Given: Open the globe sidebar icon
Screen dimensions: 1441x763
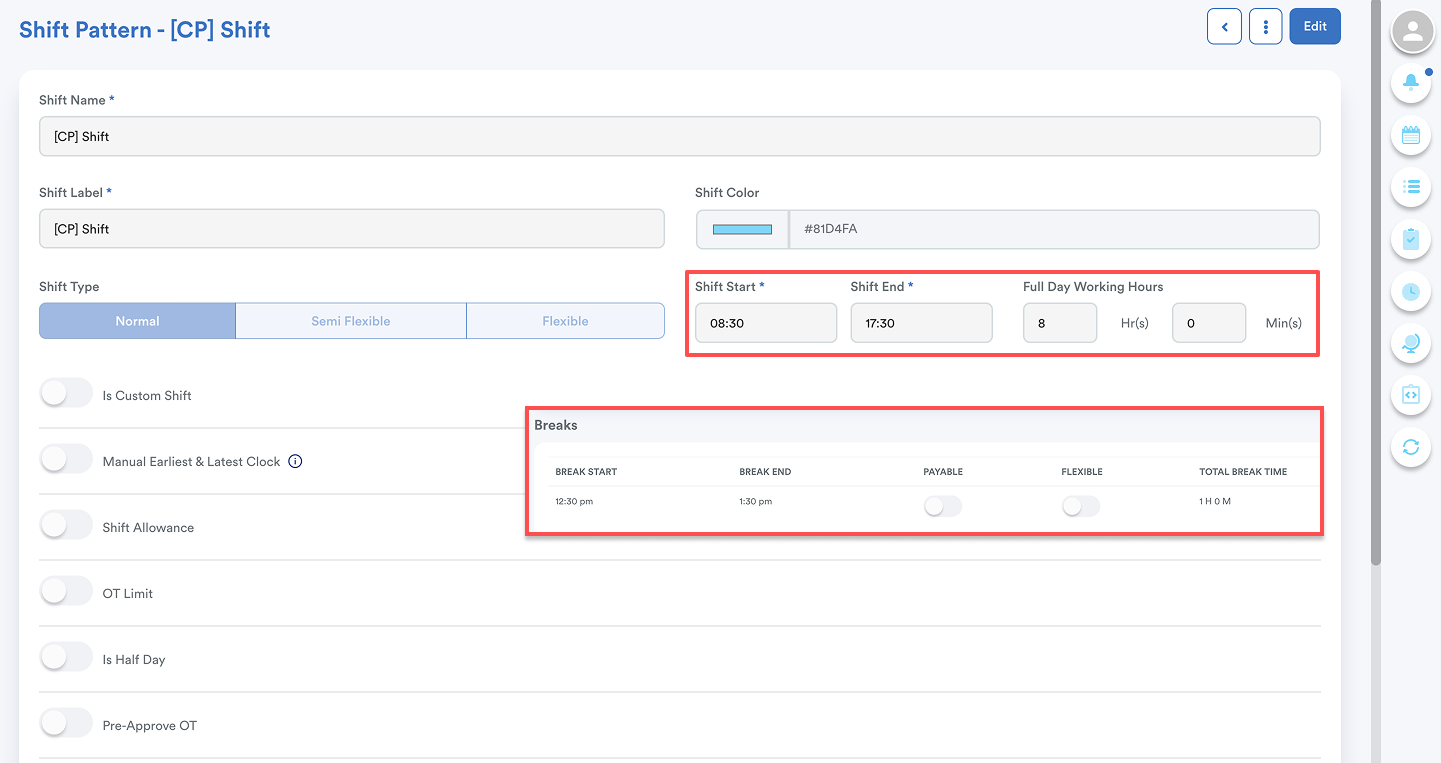Looking at the screenshot, I should 1411,343.
